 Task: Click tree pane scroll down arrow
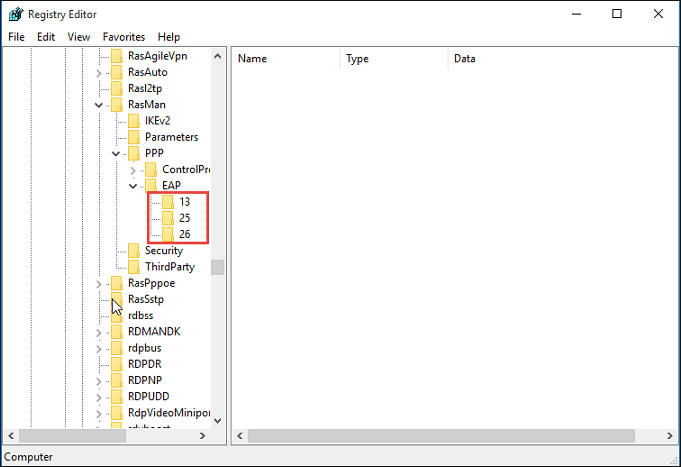(218, 421)
